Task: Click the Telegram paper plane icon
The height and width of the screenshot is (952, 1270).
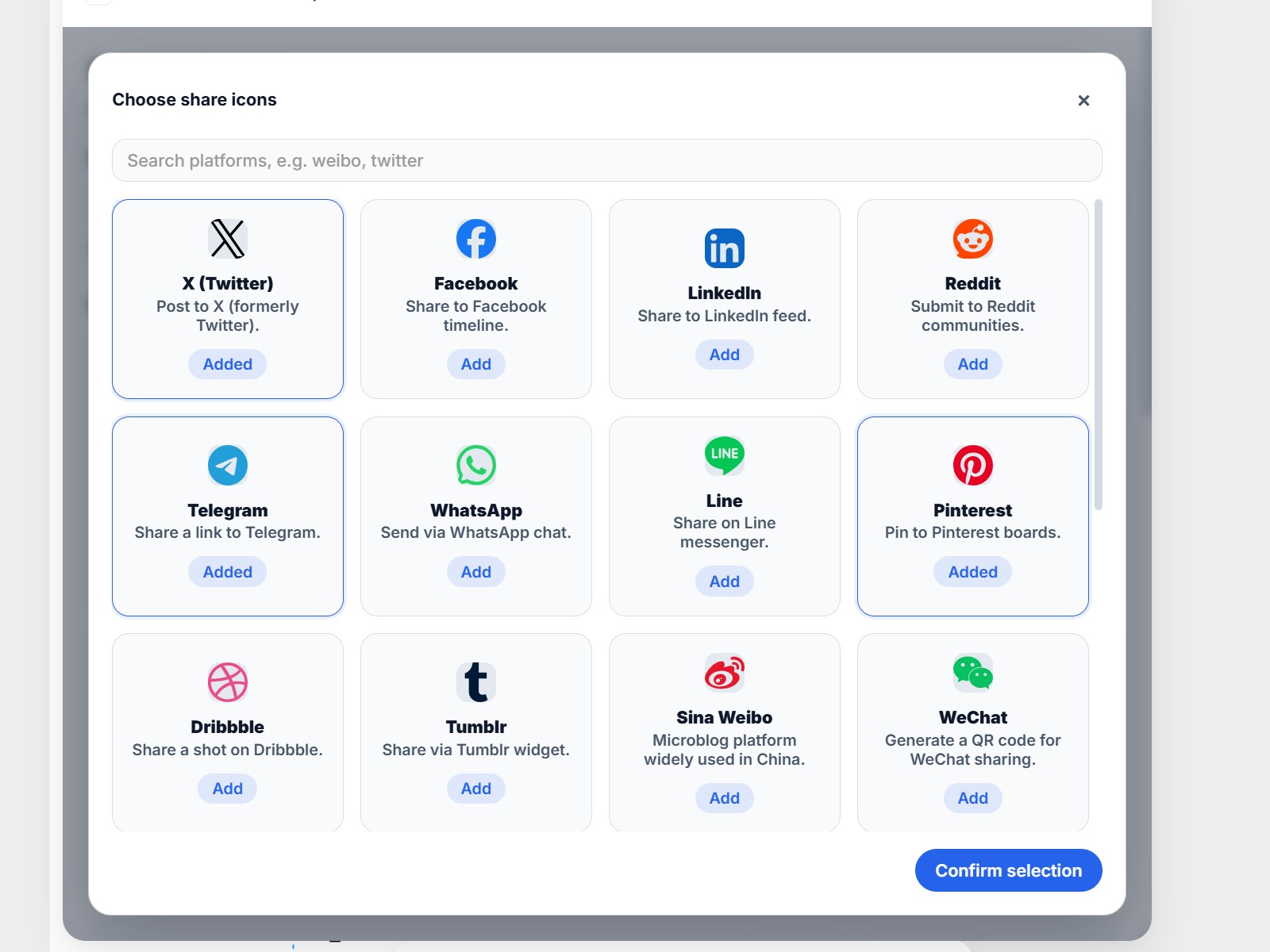Action: click(227, 466)
